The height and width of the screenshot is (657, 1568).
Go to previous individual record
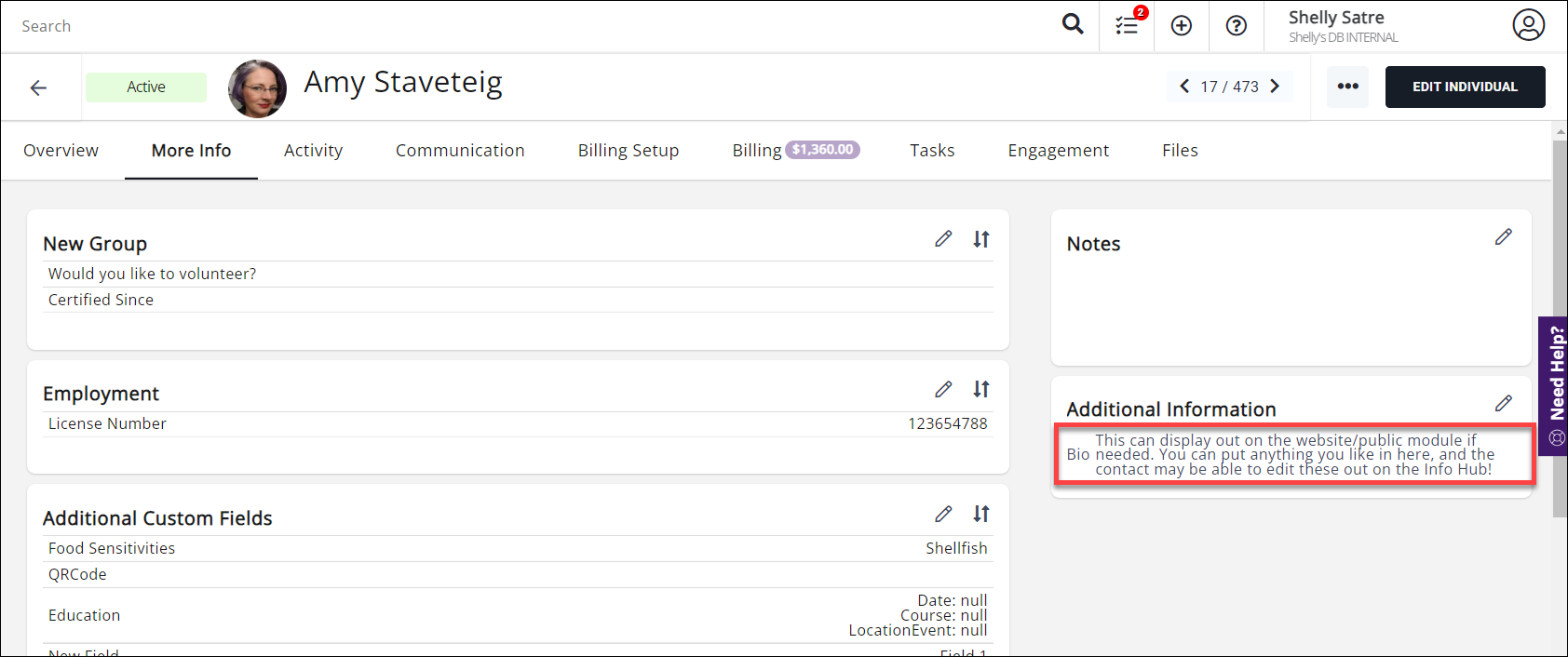1184,87
